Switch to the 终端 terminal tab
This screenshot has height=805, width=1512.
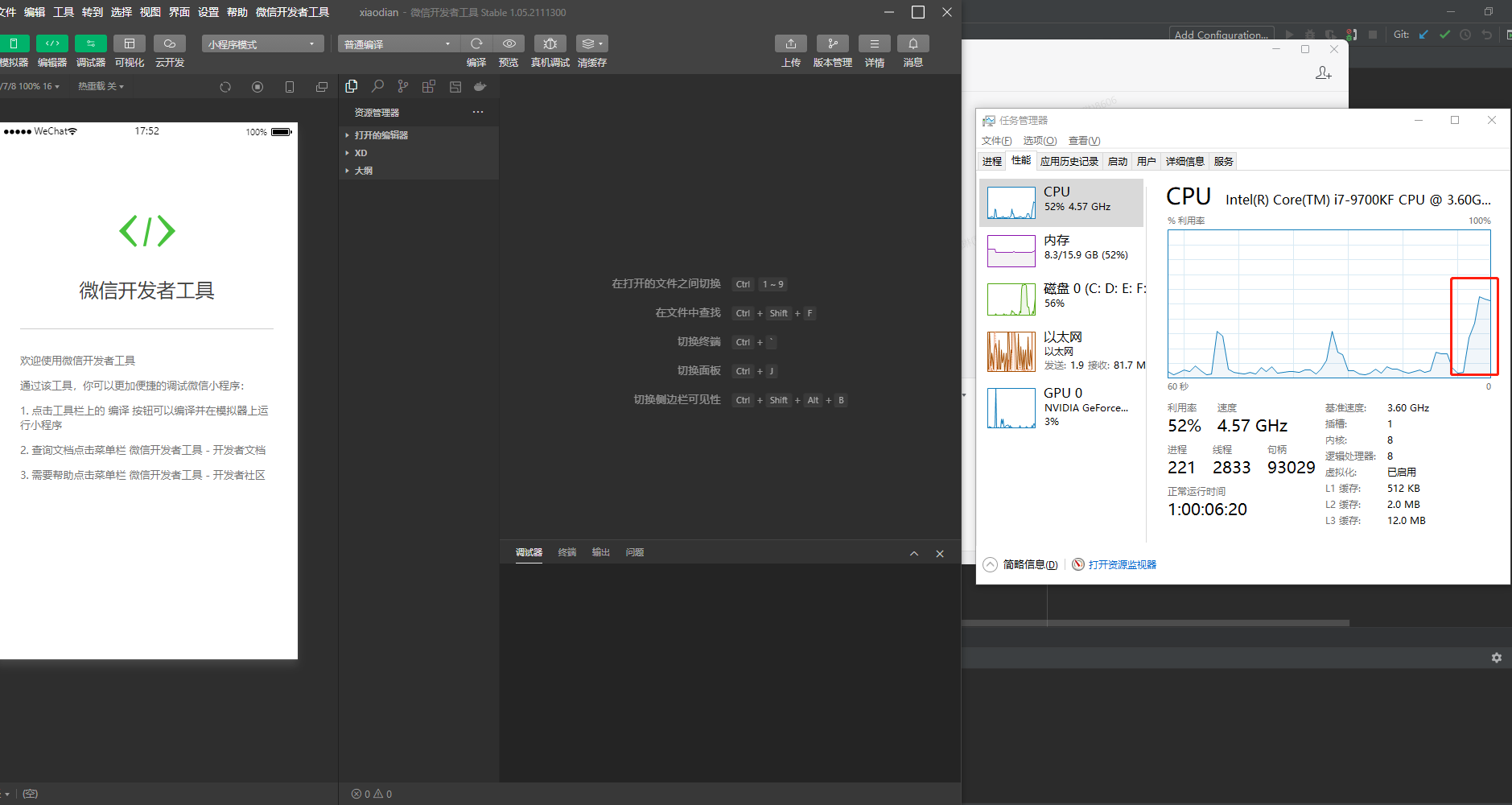567,552
